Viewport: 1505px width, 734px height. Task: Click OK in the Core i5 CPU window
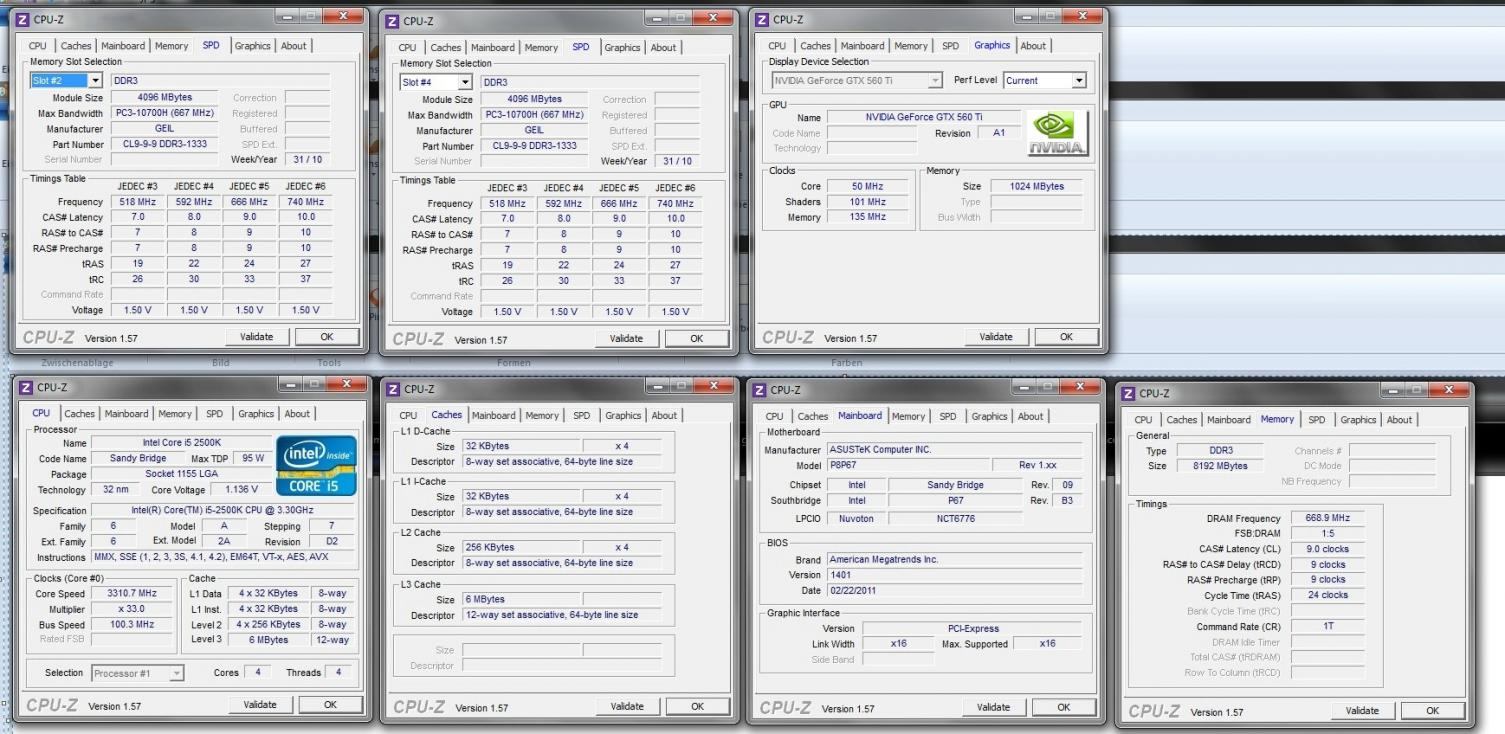click(331, 704)
